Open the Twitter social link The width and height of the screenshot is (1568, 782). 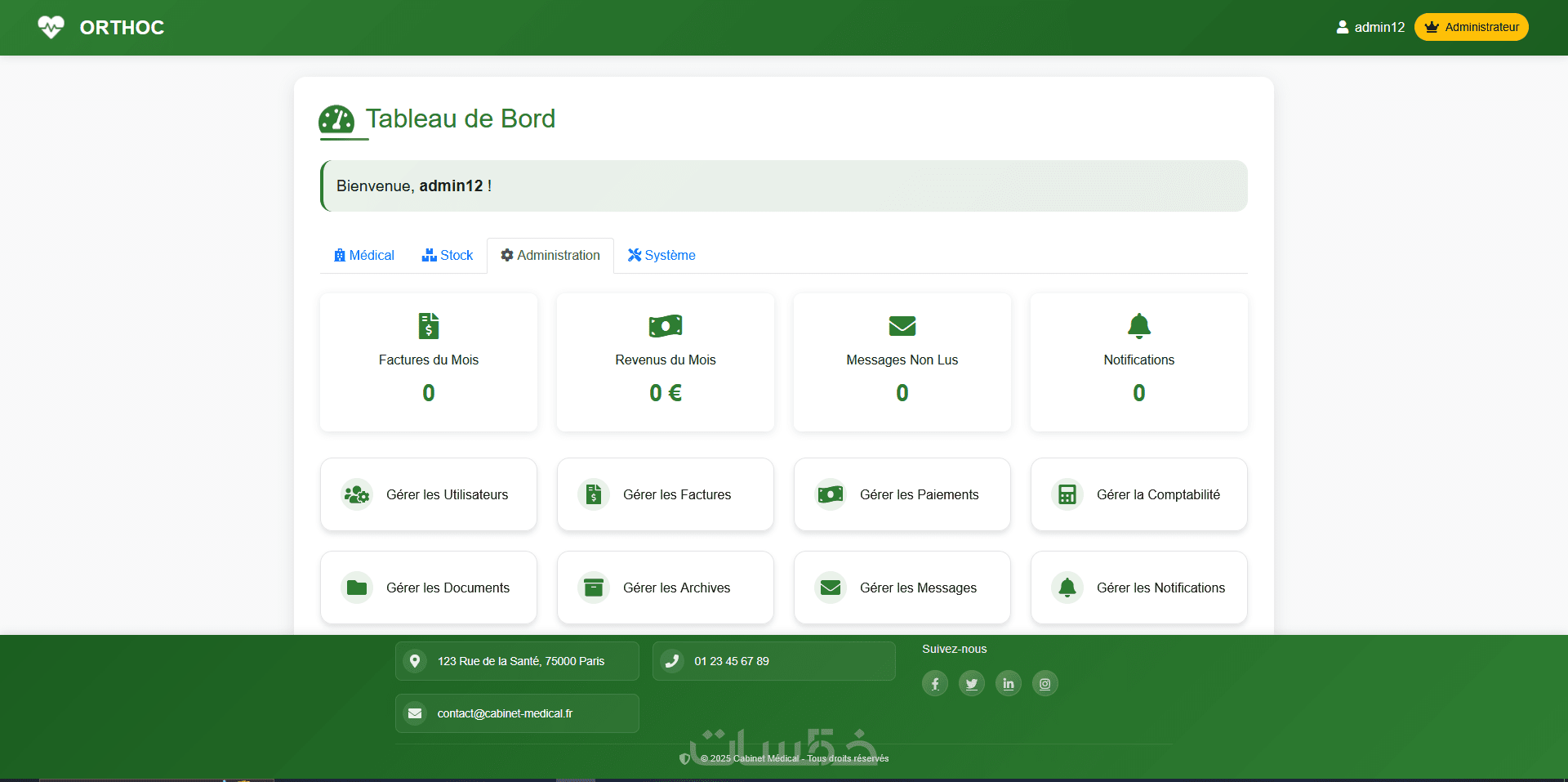tap(972, 683)
